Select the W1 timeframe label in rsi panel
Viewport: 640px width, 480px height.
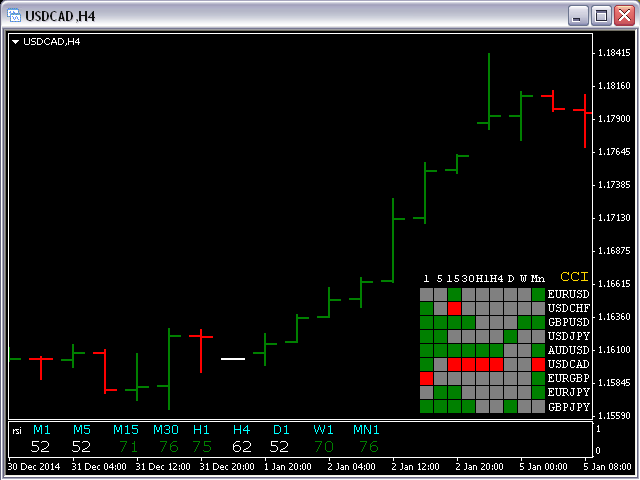click(x=323, y=429)
